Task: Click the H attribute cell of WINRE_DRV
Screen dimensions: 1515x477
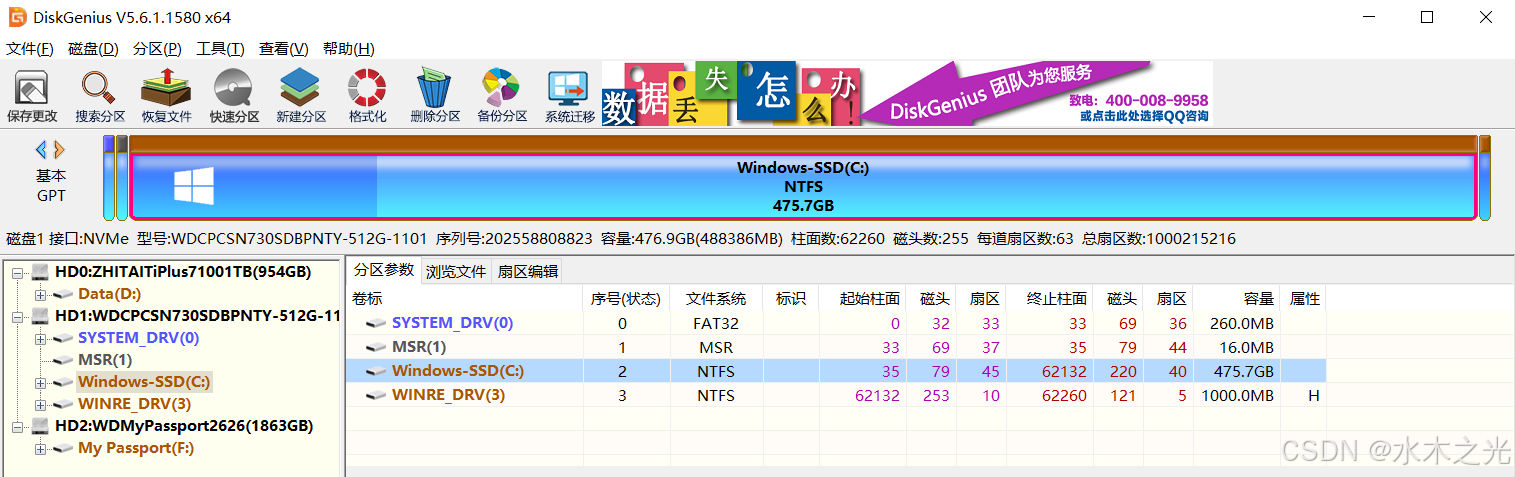Action: click(x=1304, y=395)
